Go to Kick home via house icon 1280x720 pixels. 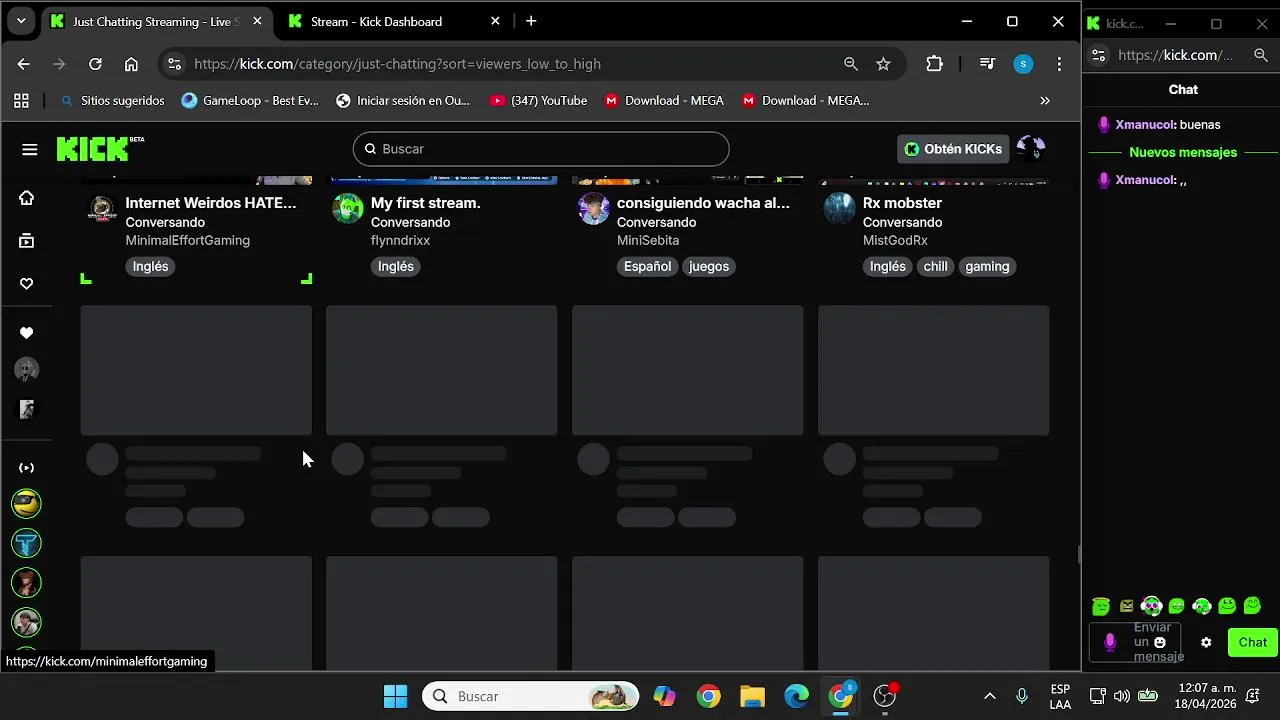26,198
